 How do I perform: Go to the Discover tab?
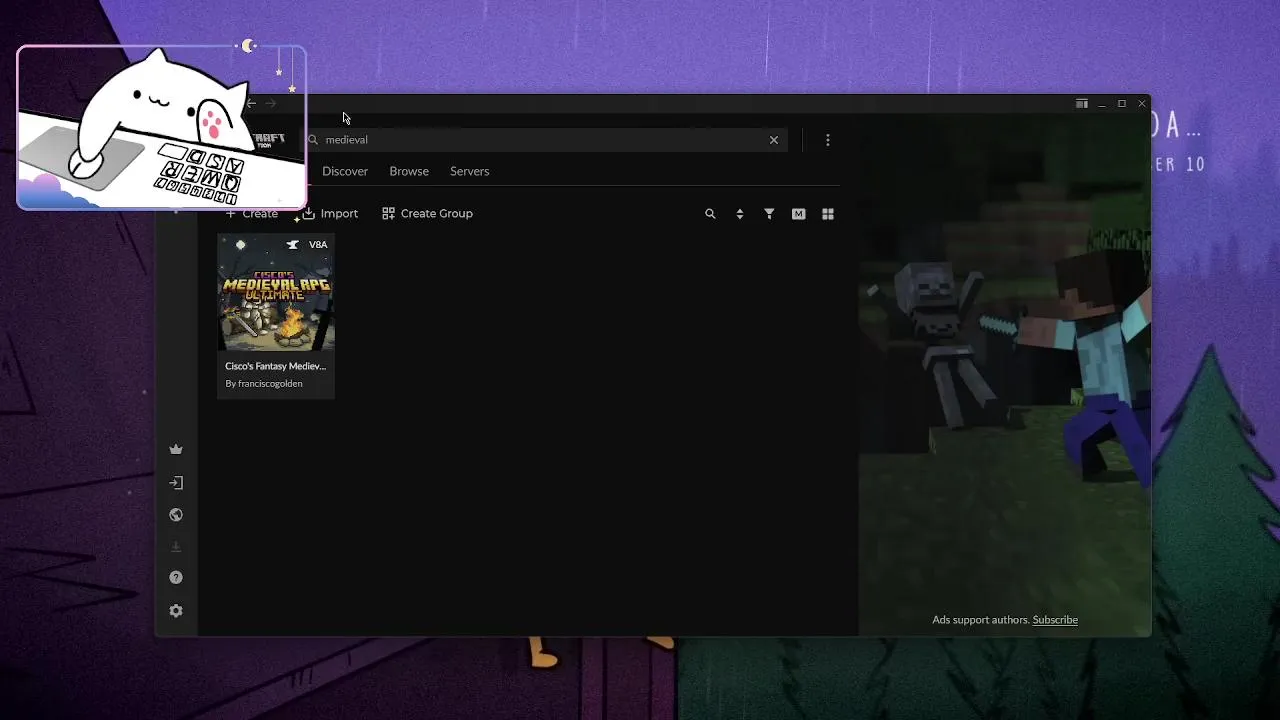pos(345,171)
